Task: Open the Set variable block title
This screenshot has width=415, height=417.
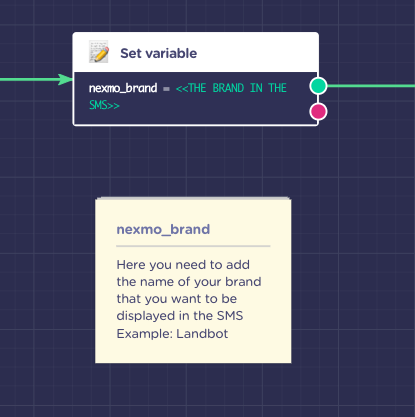Action: pyautogui.click(x=158, y=53)
